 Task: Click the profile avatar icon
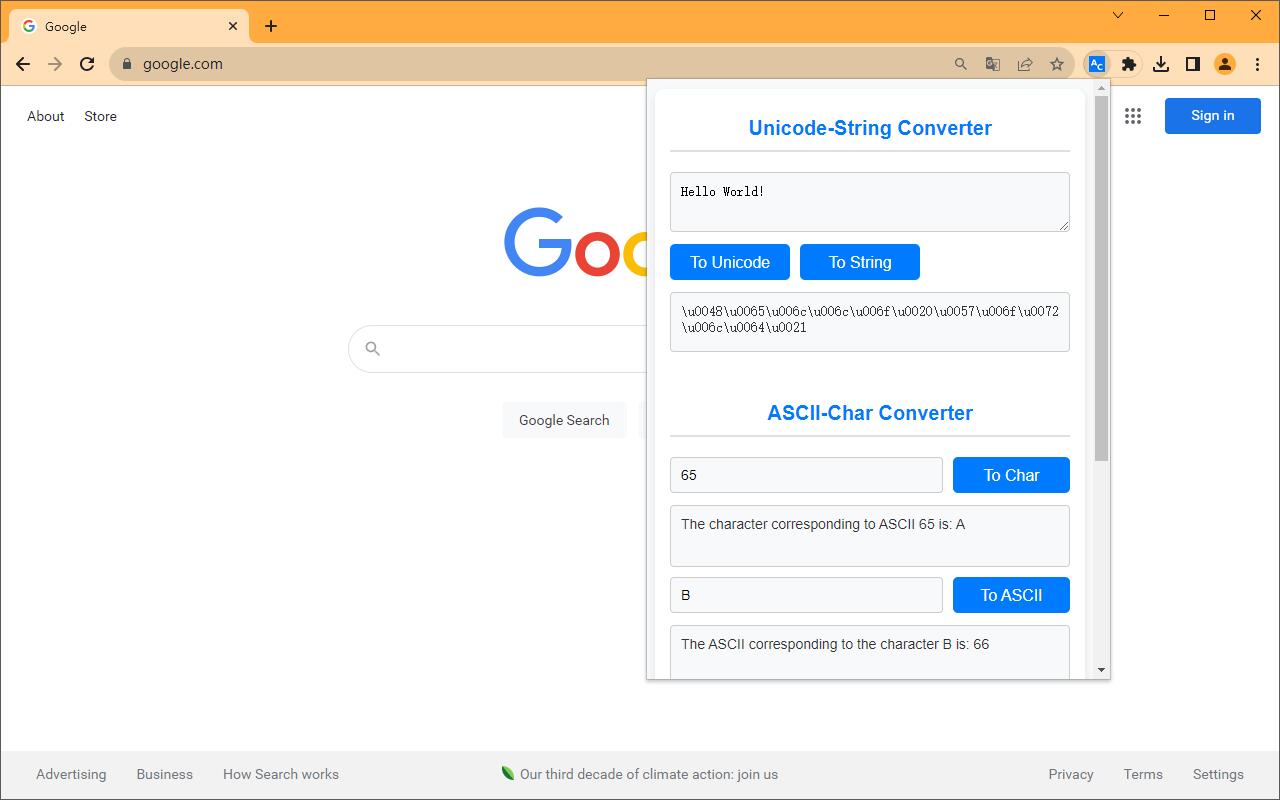1224,63
